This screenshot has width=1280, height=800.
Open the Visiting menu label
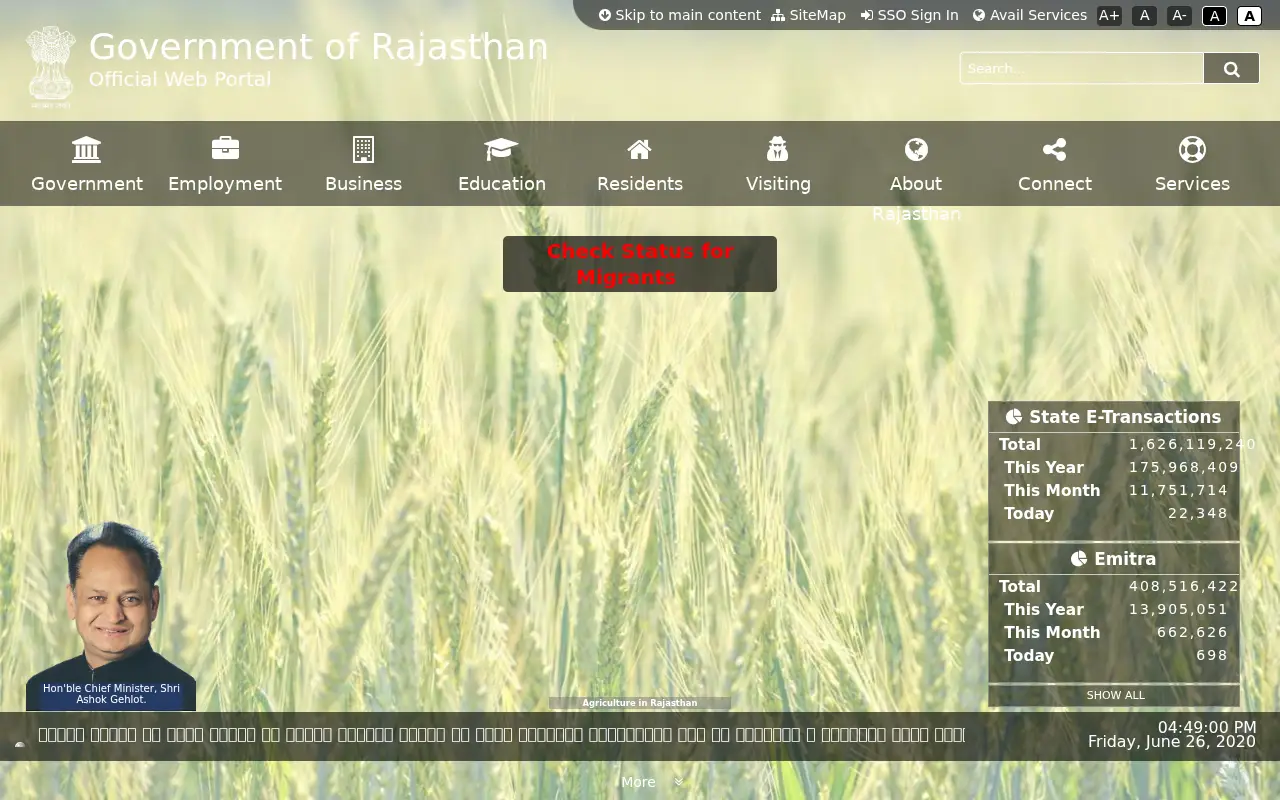tap(778, 184)
